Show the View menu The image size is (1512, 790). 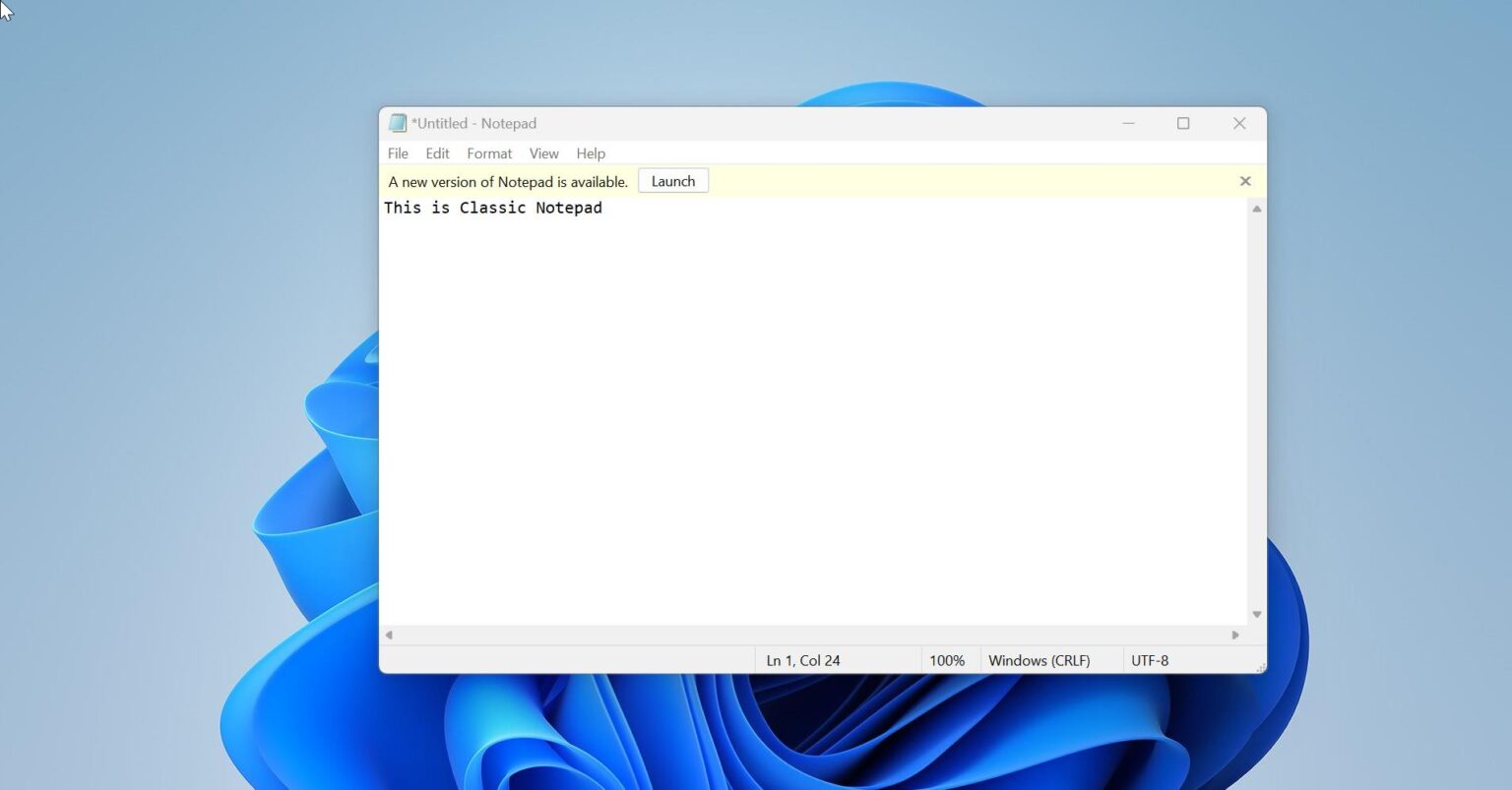[x=543, y=153]
